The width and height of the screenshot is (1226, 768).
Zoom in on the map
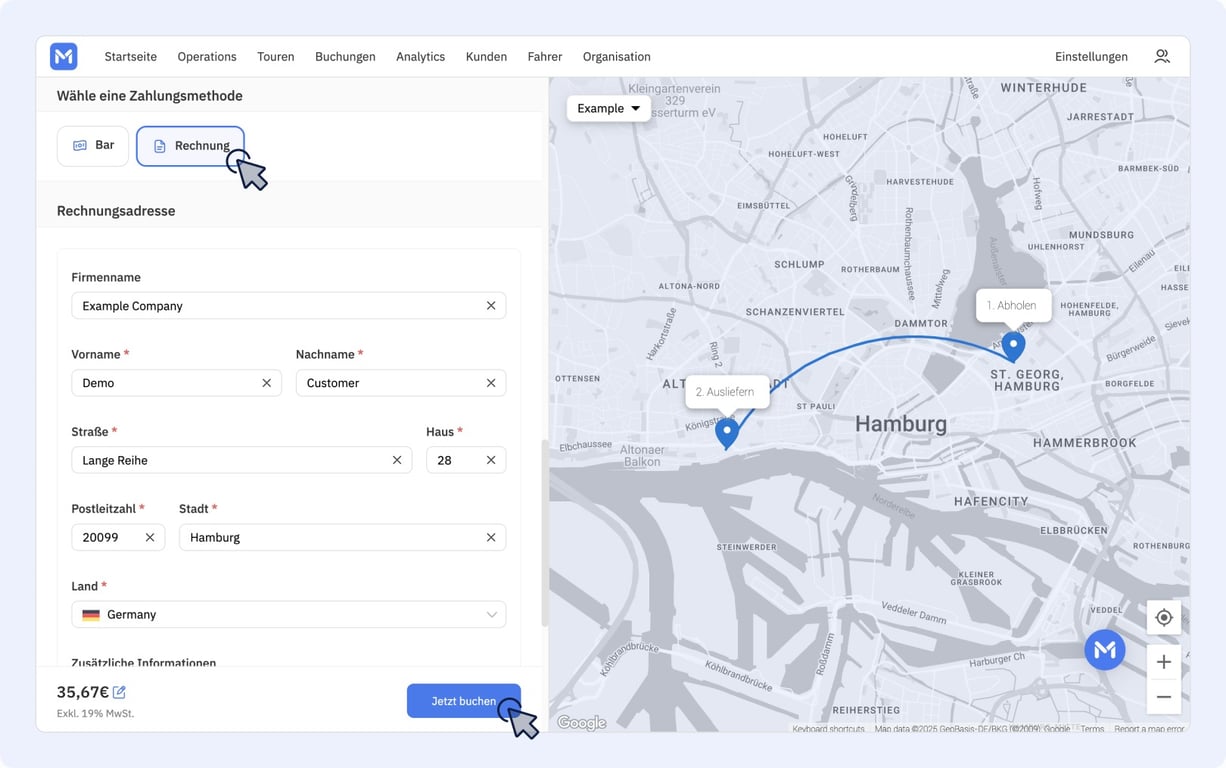(1164, 662)
